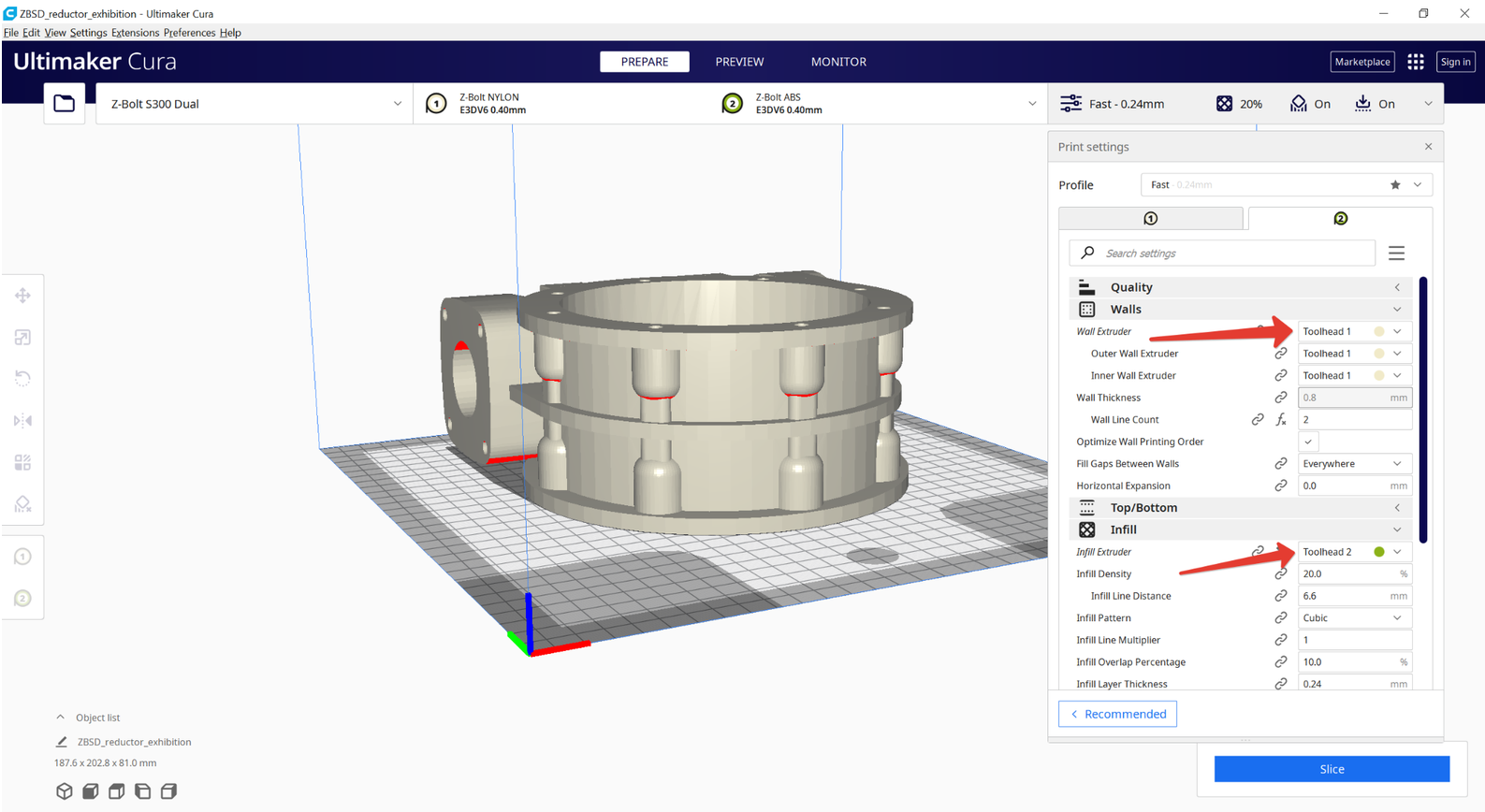Select the extruder 2 settings tab
The height and width of the screenshot is (812, 1485).
1340,219
